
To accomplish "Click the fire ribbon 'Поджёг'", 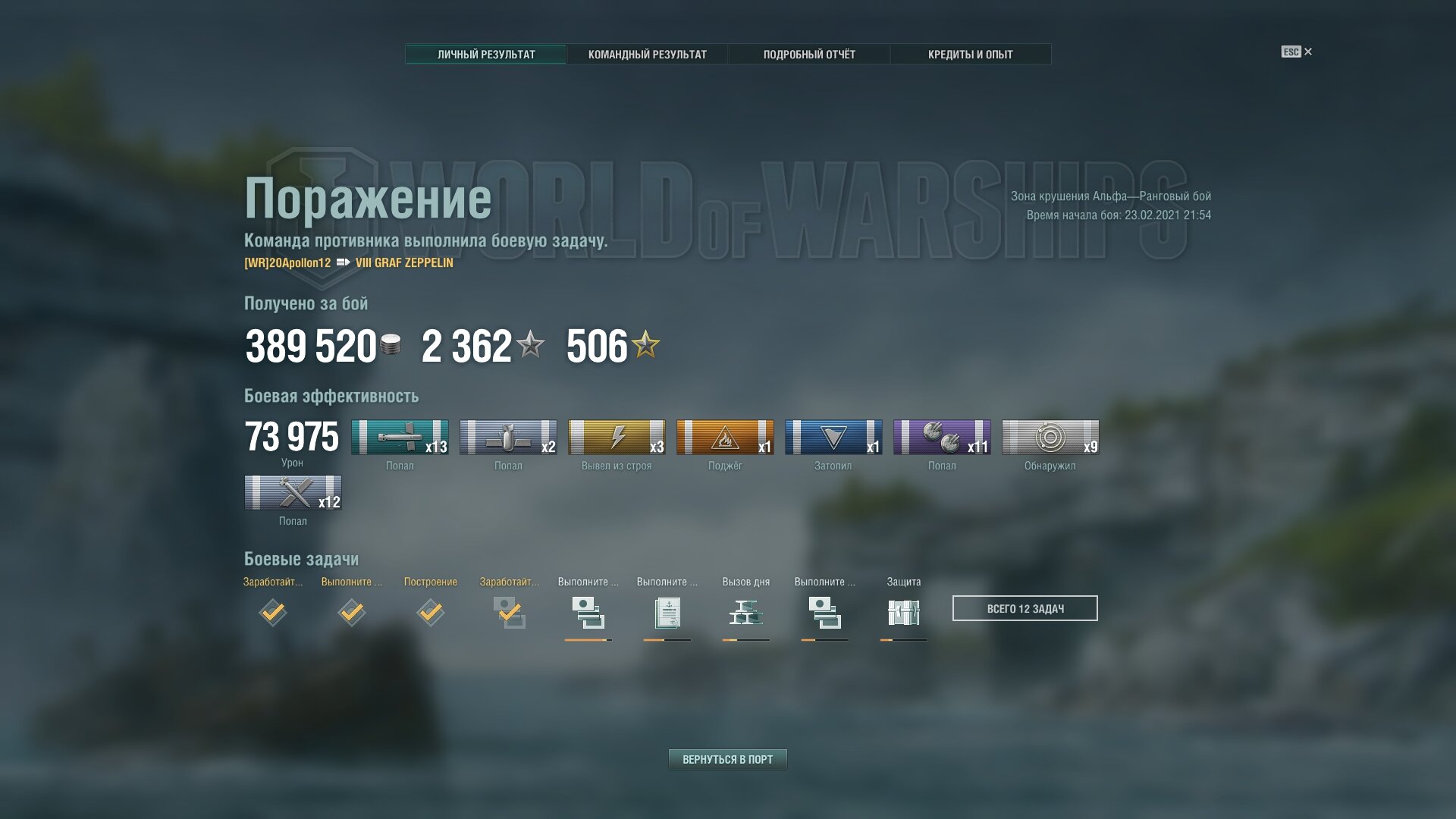I will point(725,438).
